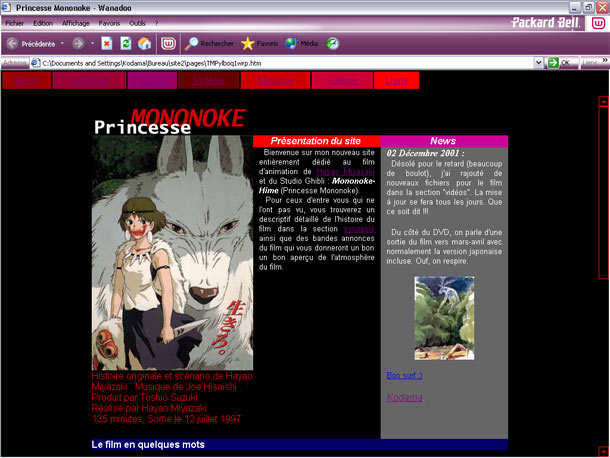This screenshot has height=458, width=610.
Task: Open the Outils menu
Action: point(137,23)
